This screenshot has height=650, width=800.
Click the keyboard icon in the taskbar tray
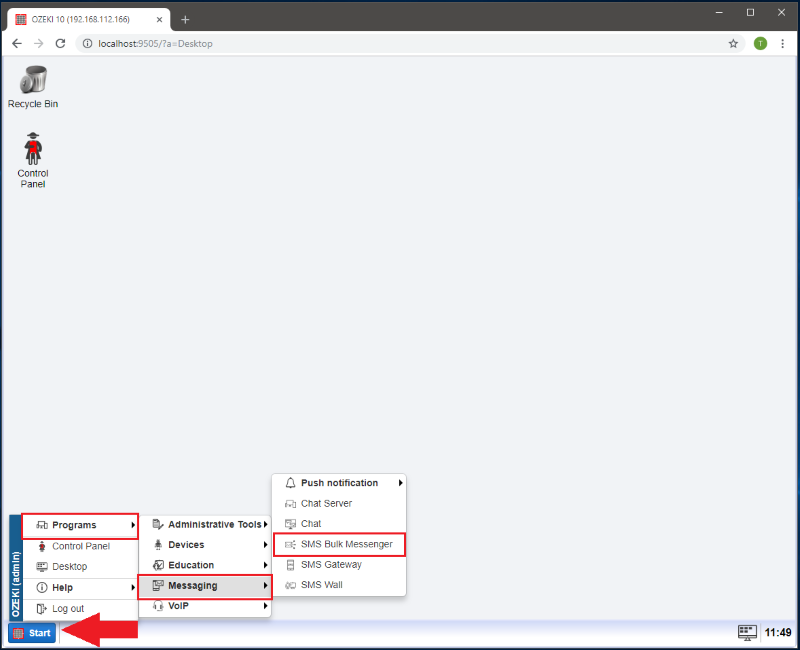coord(747,632)
